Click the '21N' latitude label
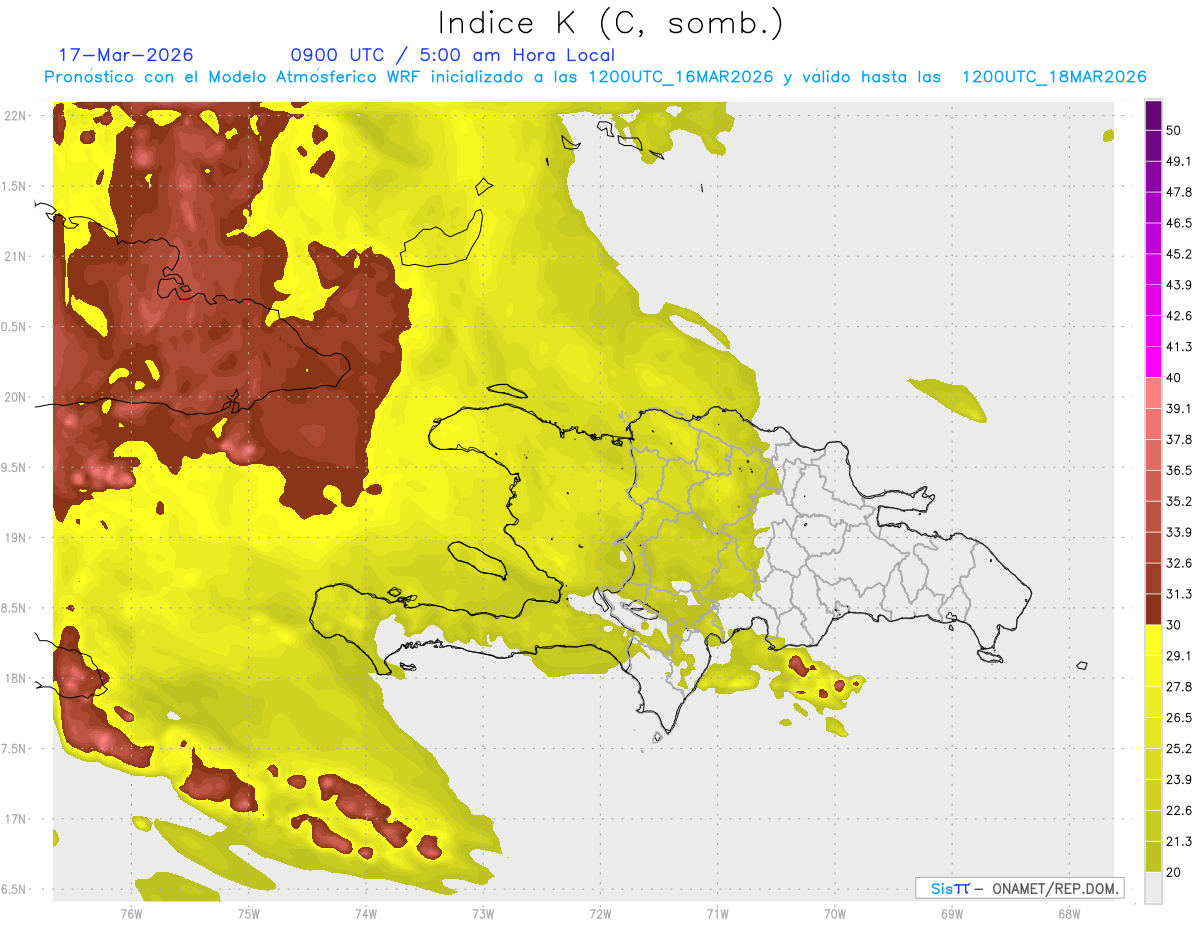Screen dimensions: 1200x927 pos(15,256)
